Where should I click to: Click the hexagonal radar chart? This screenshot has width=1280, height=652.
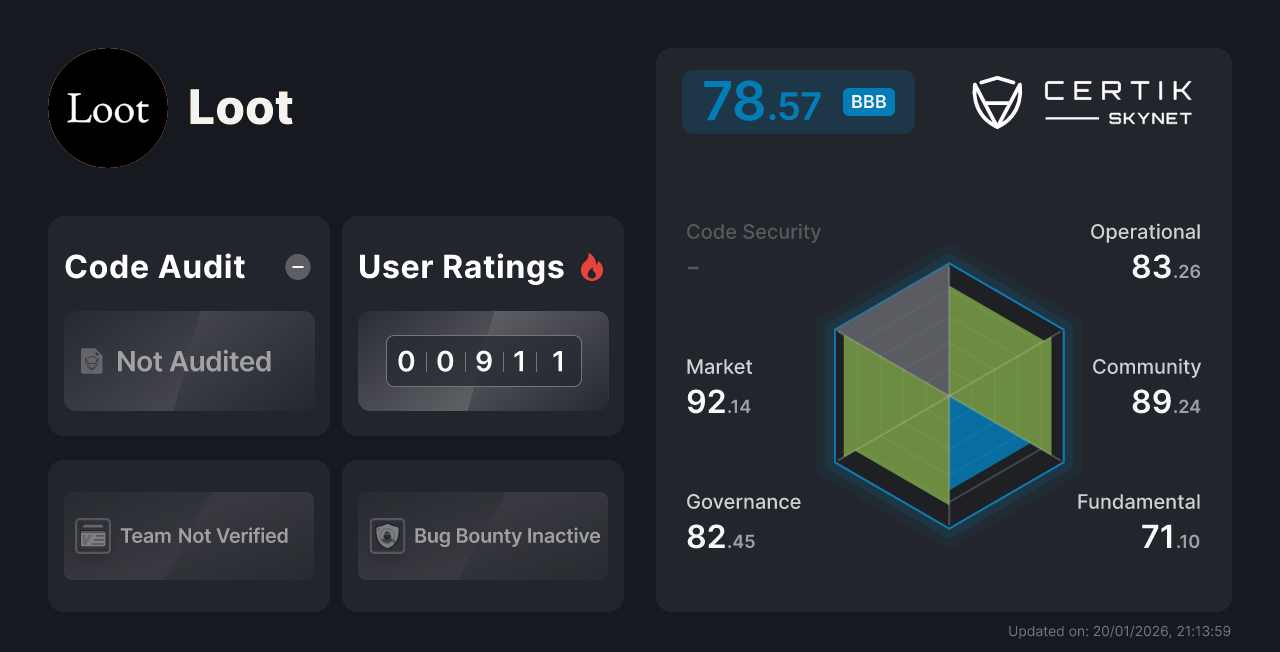948,398
